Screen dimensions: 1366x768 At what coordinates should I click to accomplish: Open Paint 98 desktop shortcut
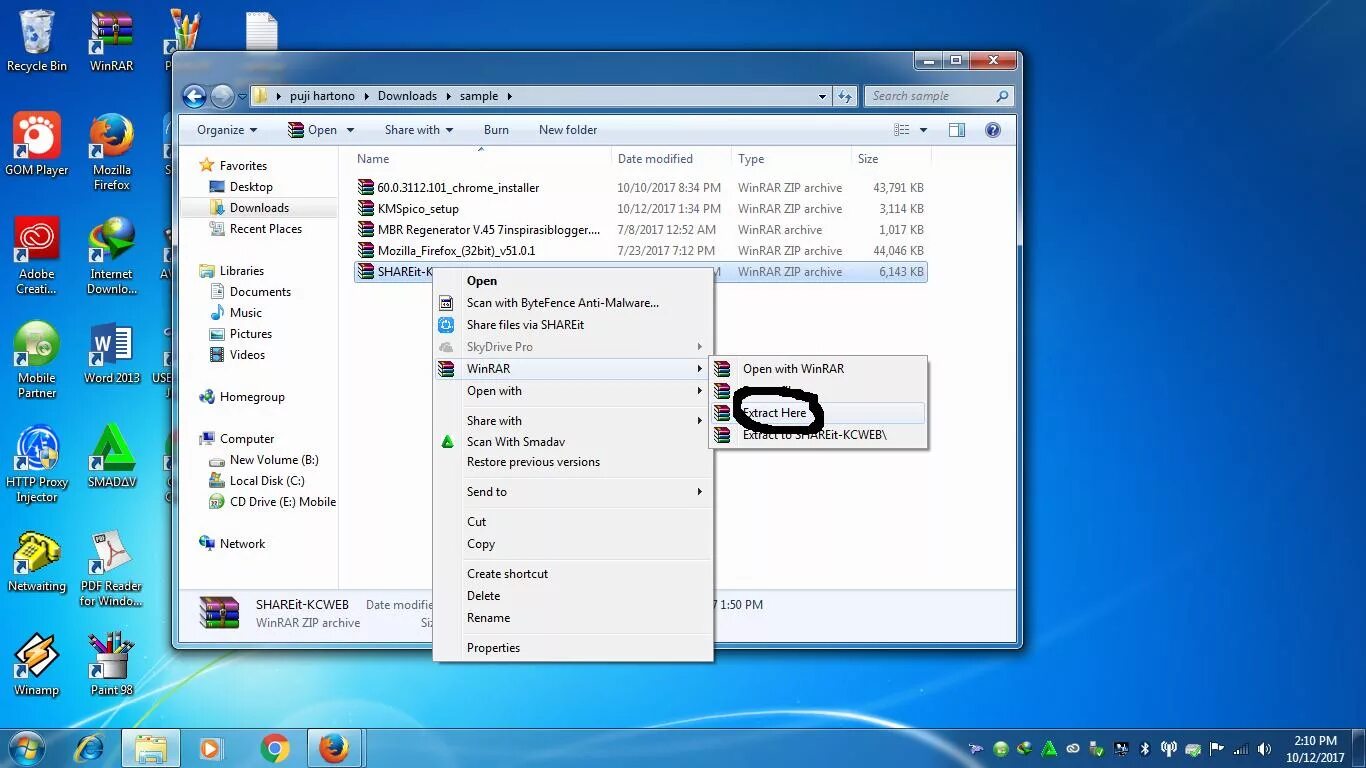pos(112,665)
